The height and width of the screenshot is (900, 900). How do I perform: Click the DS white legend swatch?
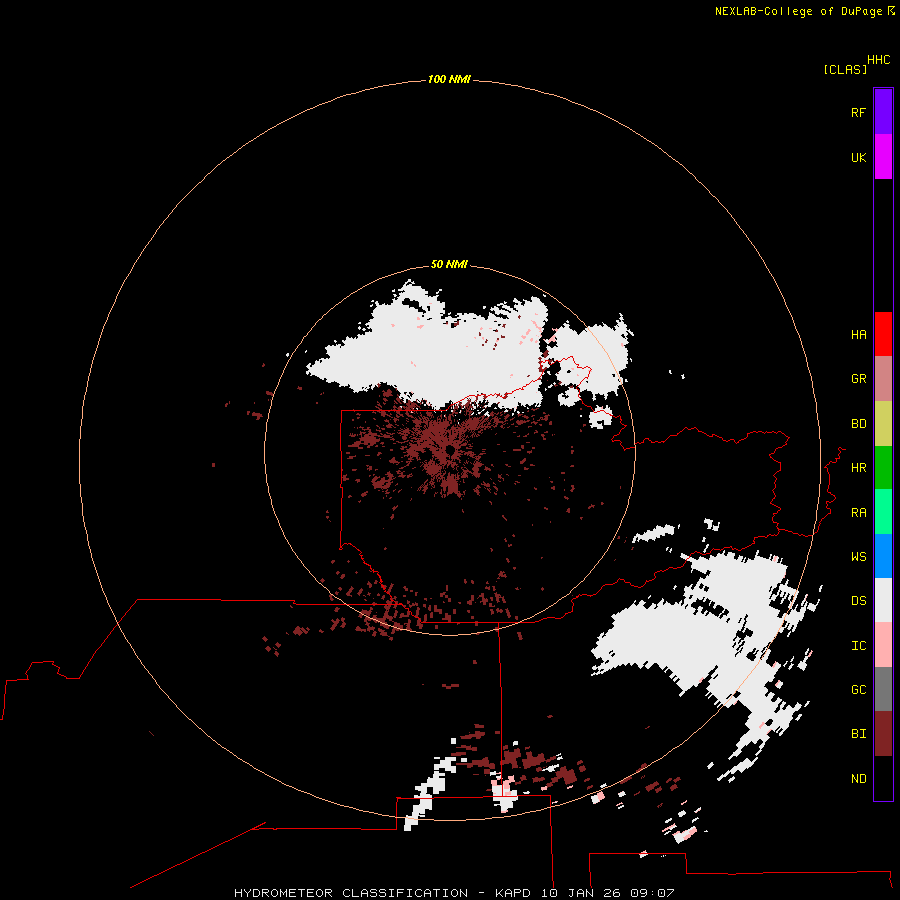[x=883, y=600]
